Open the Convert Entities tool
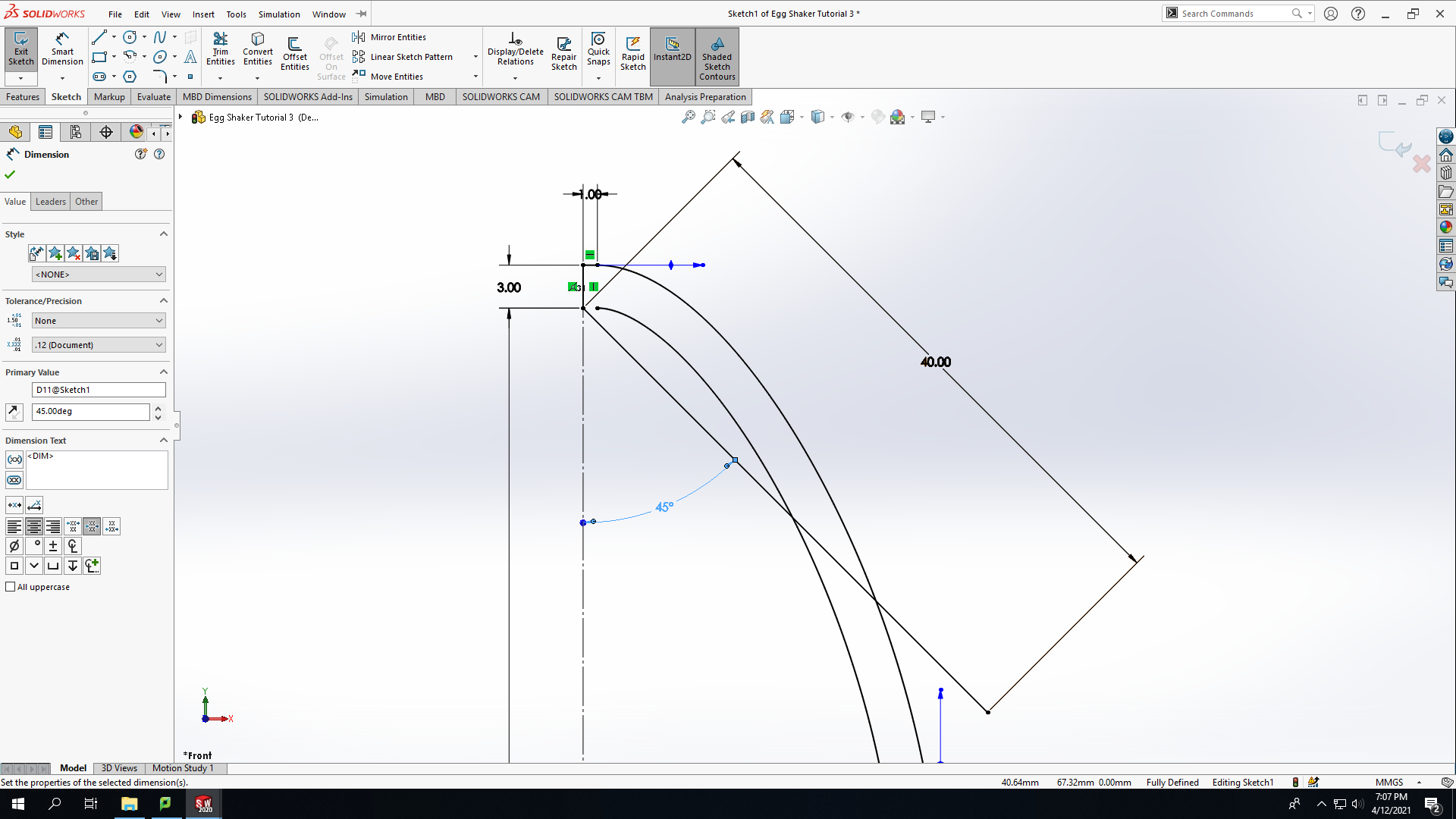The height and width of the screenshot is (819, 1456). pyautogui.click(x=258, y=49)
